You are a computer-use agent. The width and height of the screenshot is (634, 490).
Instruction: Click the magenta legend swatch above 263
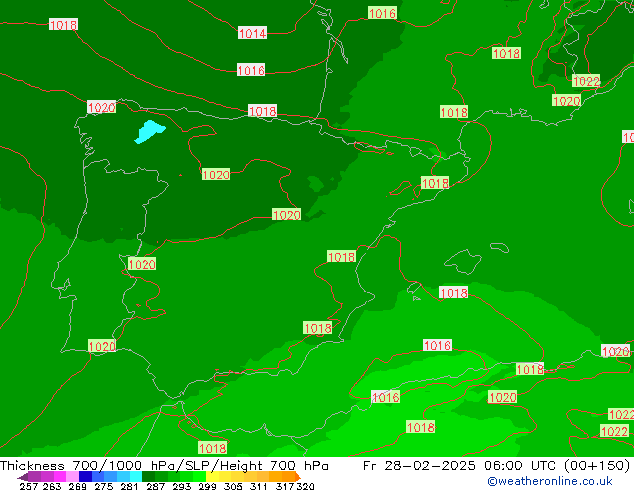tap(60, 476)
